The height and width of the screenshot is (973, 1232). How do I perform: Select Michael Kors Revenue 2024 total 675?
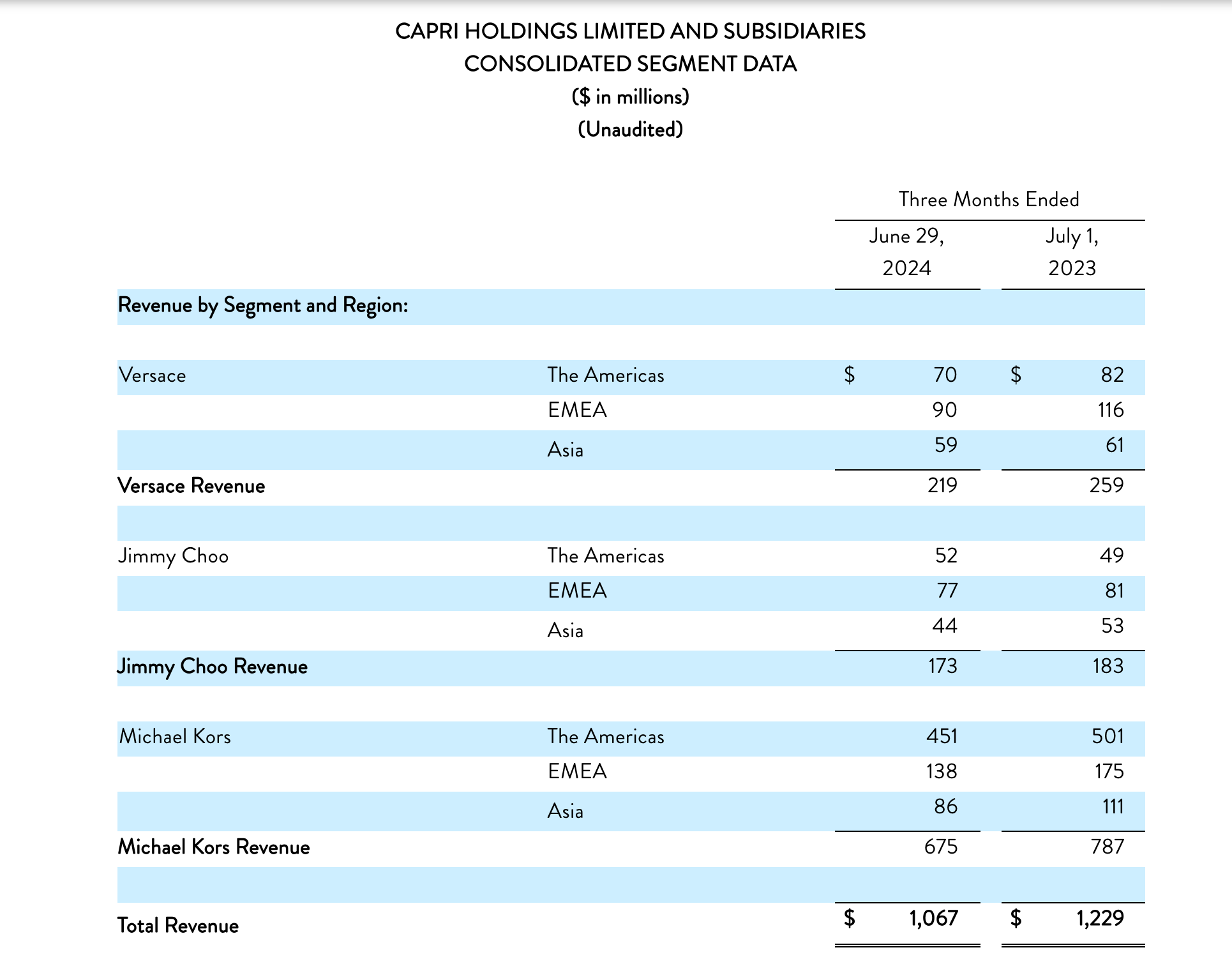click(941, 847)
